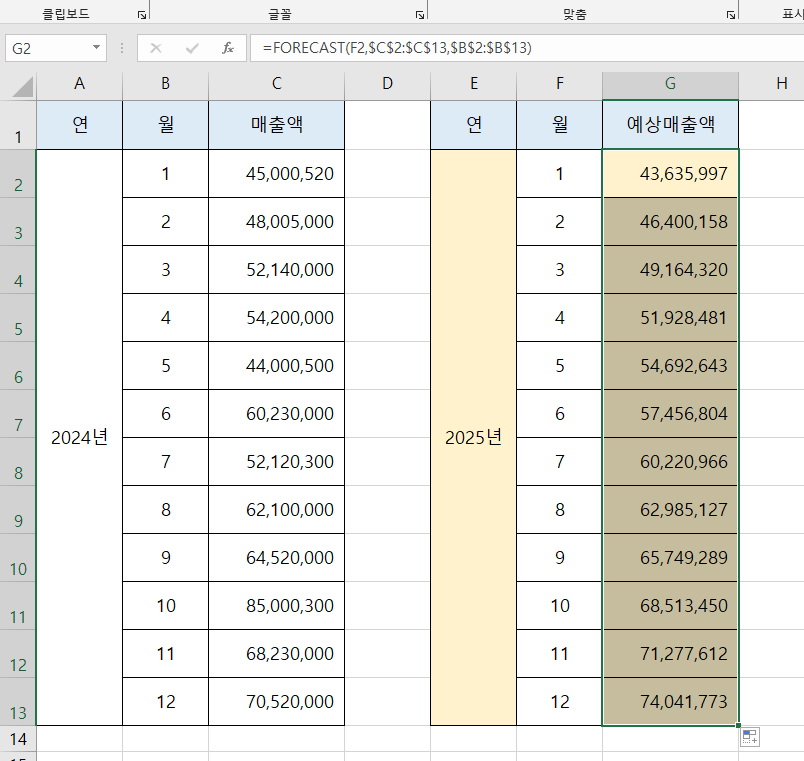The image size is (804, 761).
Task: Click the Insert Function fx icon
Action: click(228, 48)
